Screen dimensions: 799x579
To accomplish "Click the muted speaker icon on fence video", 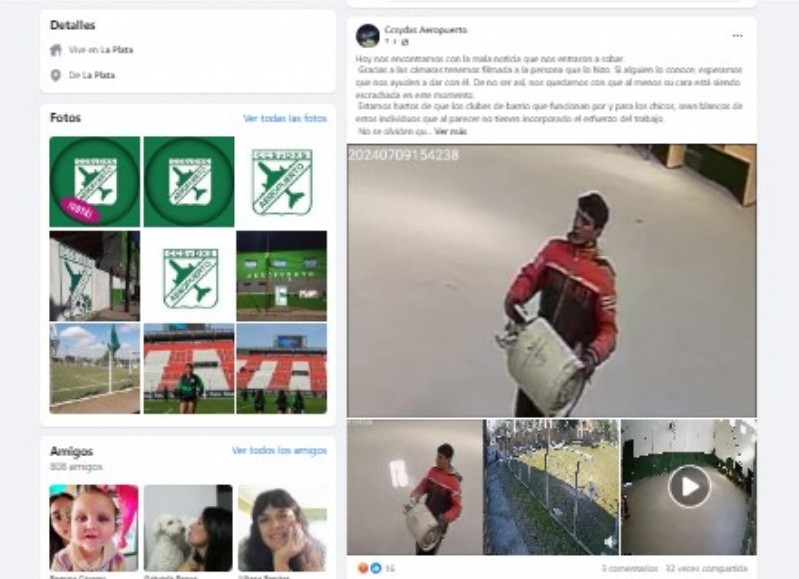I will click(609, 542).
